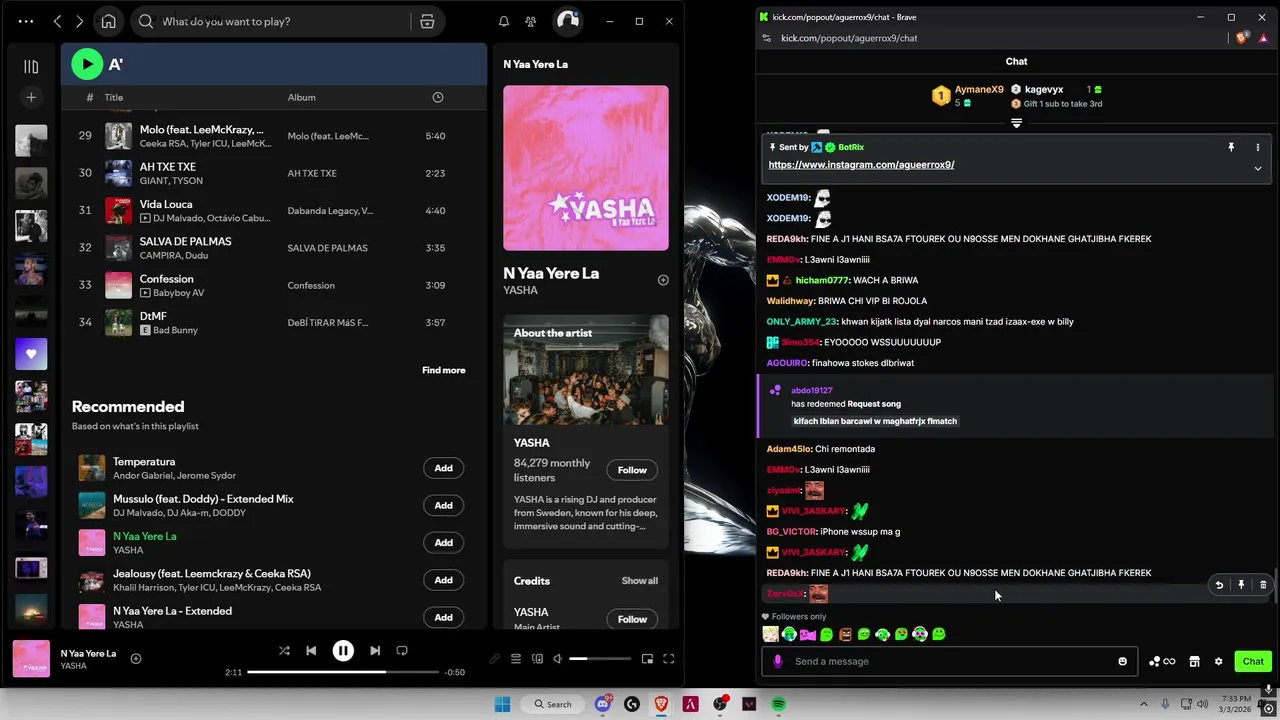Skip to previous track
The image size is (1280, 720).
(x=311, y=651)
